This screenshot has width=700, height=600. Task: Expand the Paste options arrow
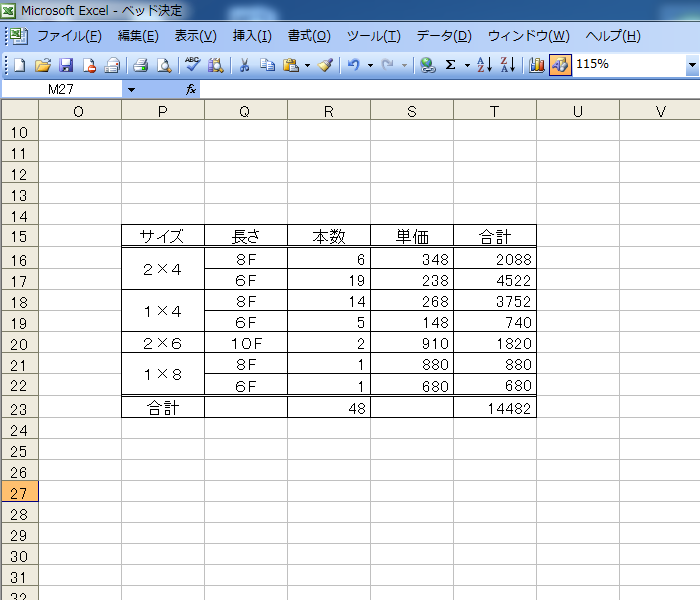(307, 66)
